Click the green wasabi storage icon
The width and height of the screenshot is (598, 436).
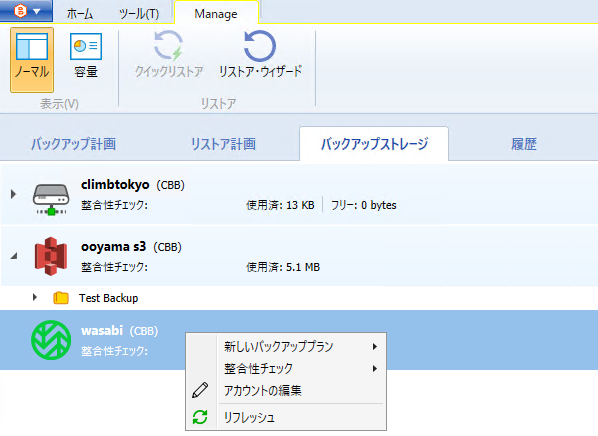(51, 340)
